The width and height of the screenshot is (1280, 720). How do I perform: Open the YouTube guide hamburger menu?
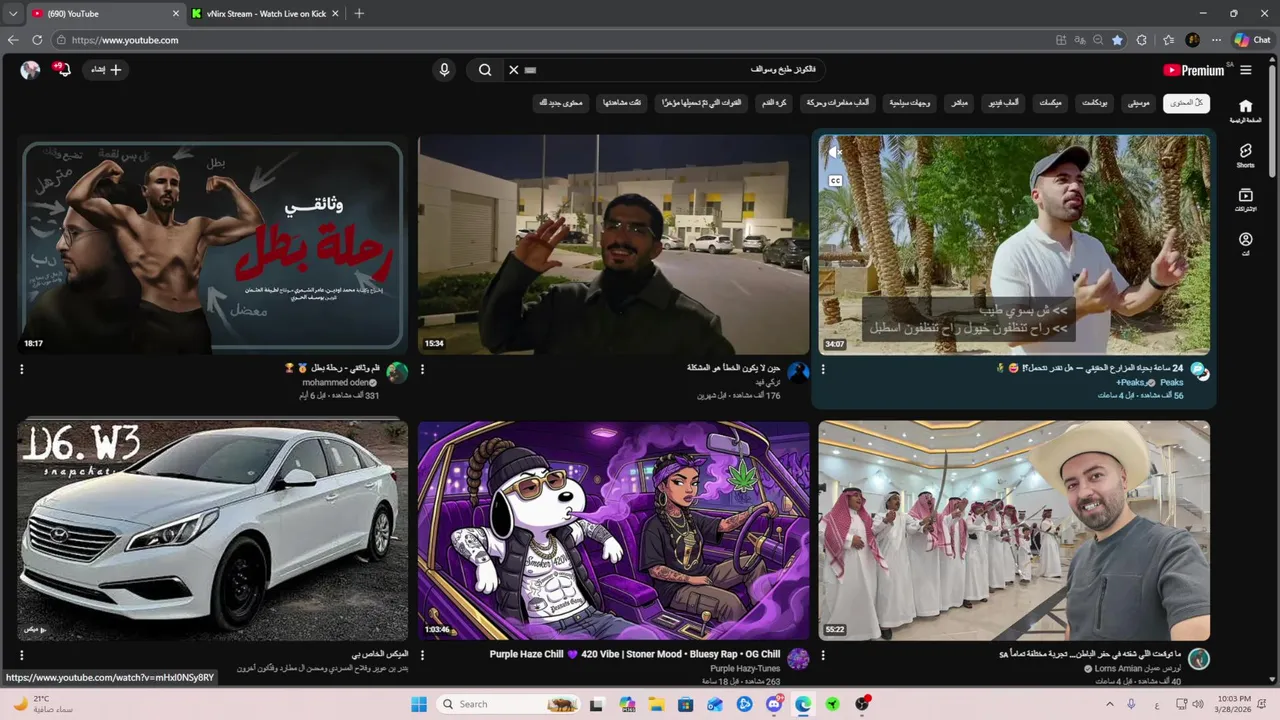click(1245, 70)
